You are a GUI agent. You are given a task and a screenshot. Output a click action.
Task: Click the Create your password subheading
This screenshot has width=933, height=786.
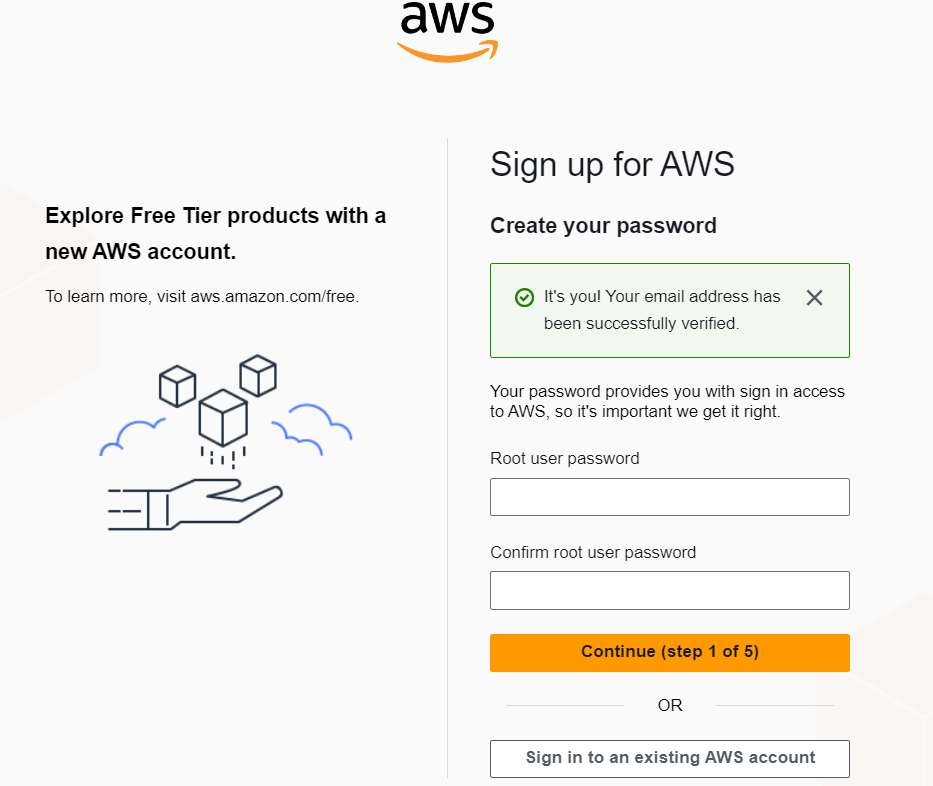[x=603, y=226]
